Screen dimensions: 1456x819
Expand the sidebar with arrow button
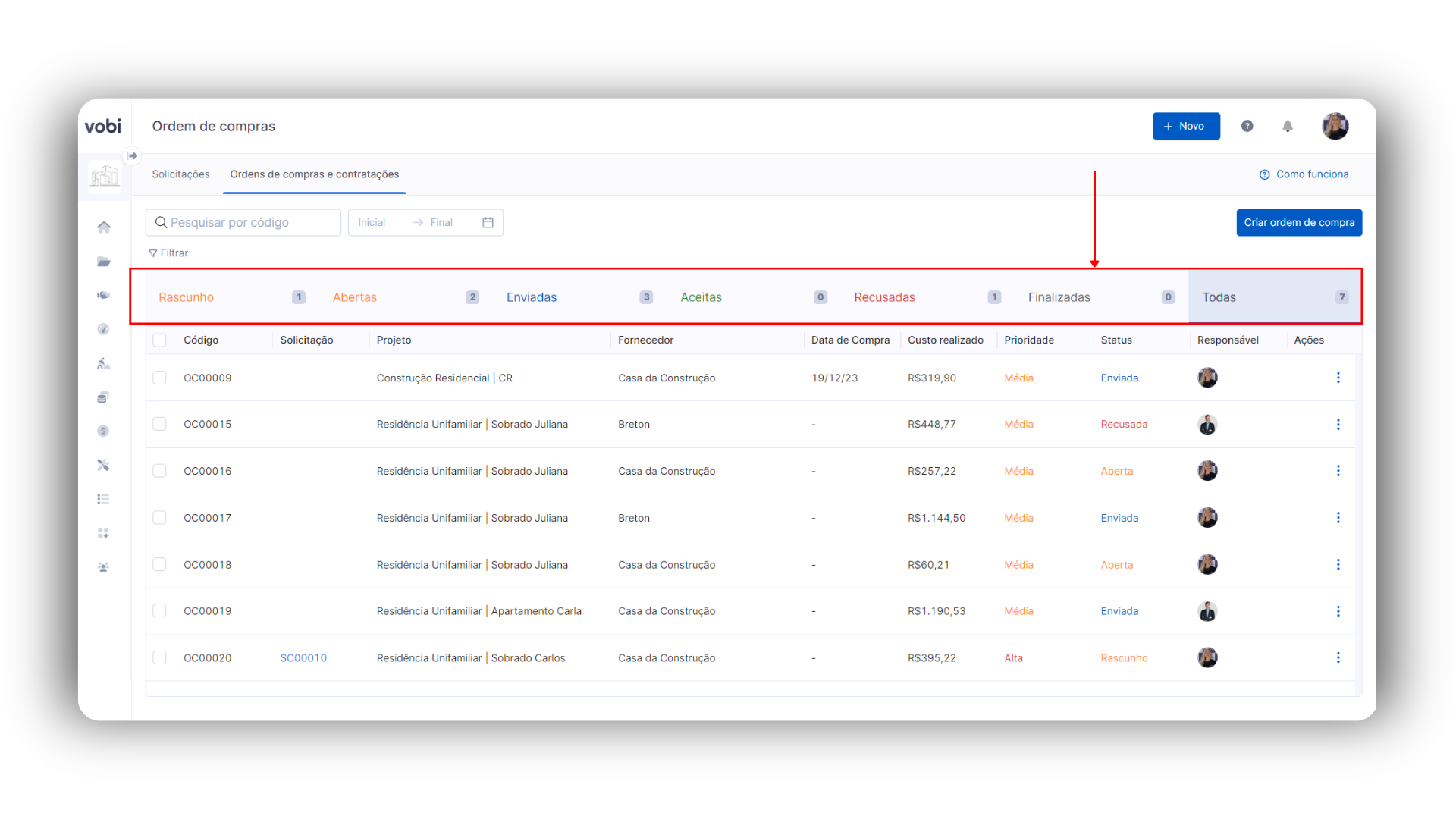click(133, 155)
